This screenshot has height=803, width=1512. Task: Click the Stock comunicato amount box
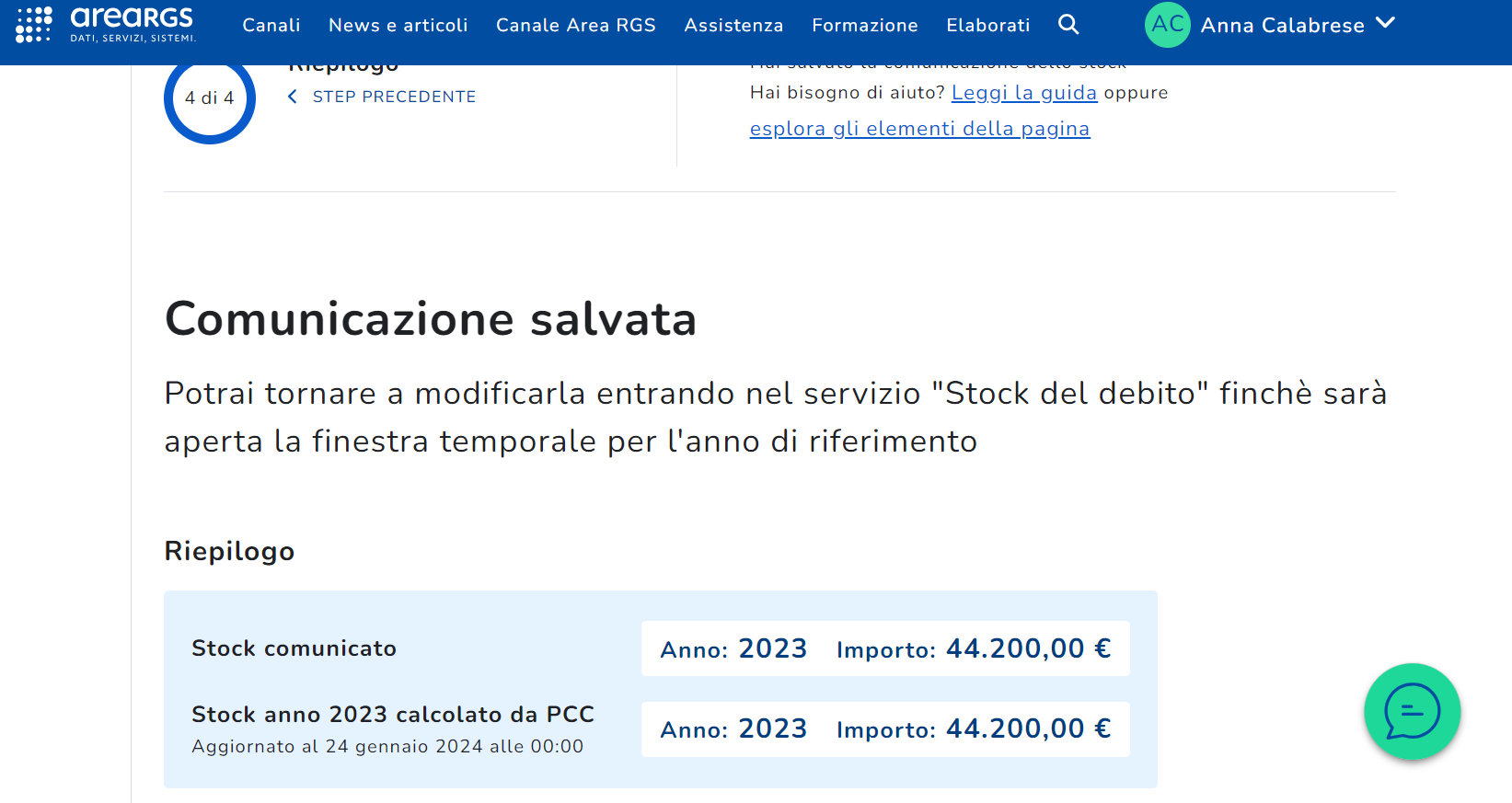(x=885, y=648)
